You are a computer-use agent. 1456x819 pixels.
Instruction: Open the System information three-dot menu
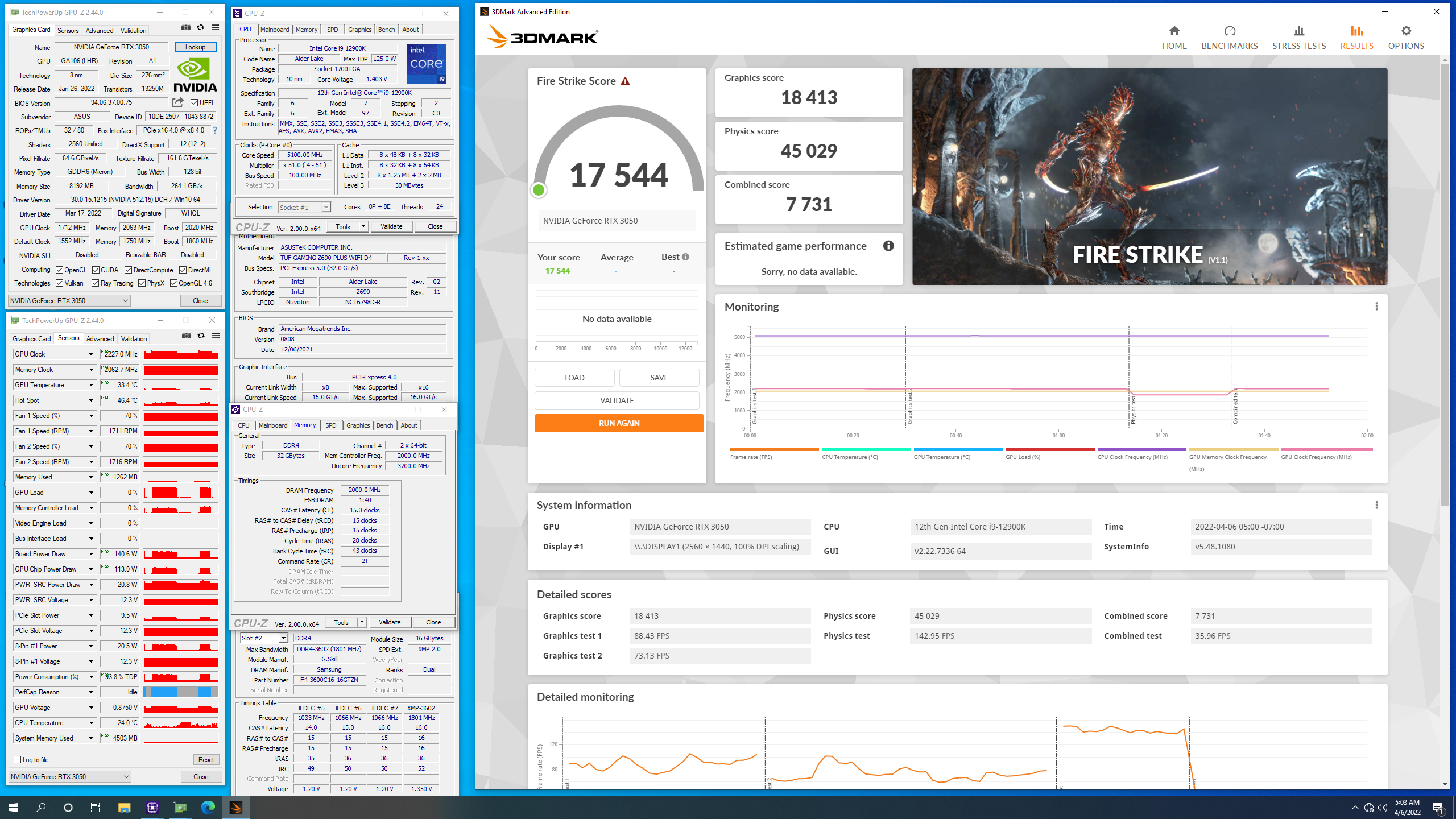tap(1376, 505)
